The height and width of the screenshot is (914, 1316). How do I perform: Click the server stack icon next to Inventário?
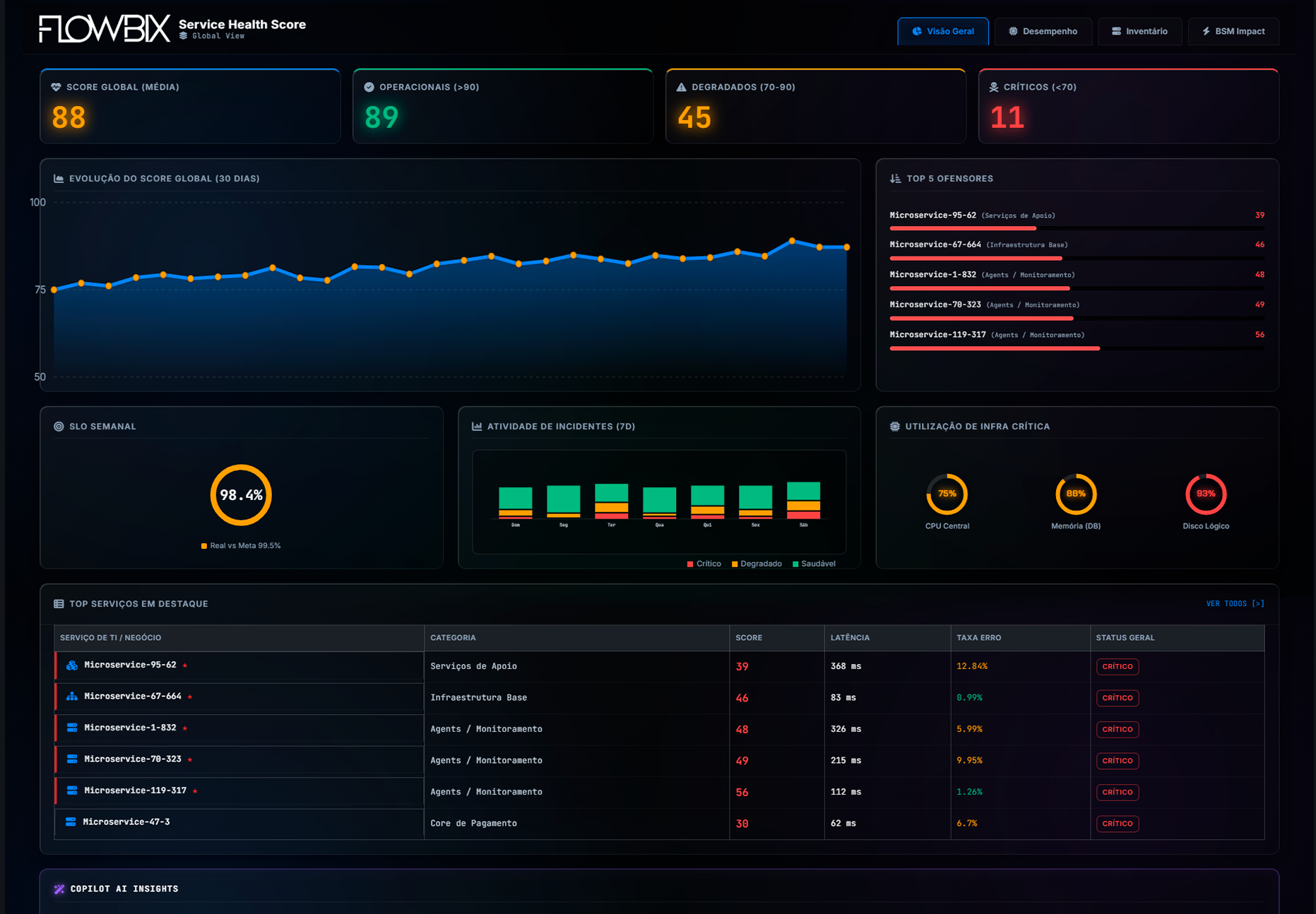click(x=1116, y=31)
